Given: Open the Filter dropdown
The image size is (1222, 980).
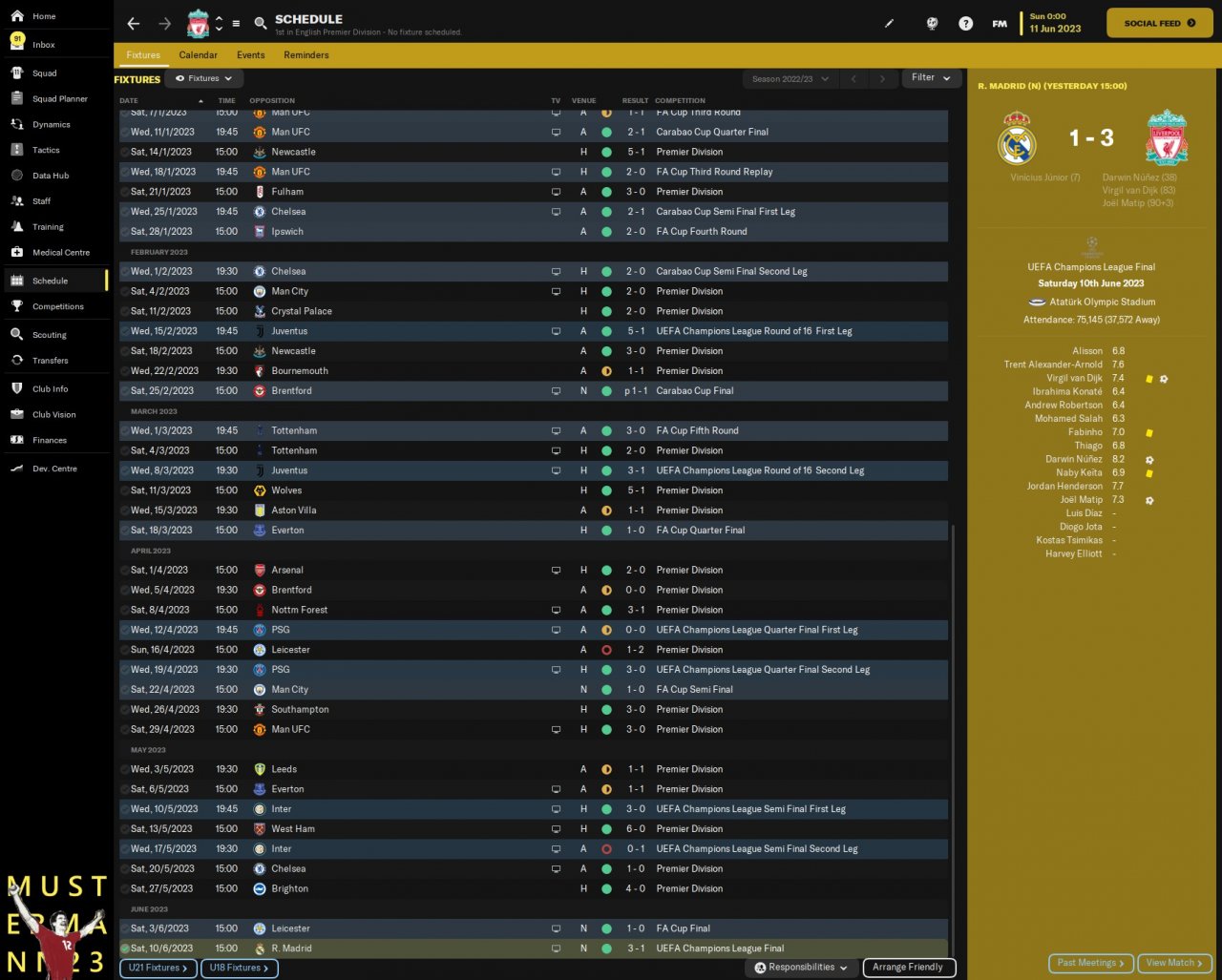Looking at the screenshot, I should [x=931, y=78].
